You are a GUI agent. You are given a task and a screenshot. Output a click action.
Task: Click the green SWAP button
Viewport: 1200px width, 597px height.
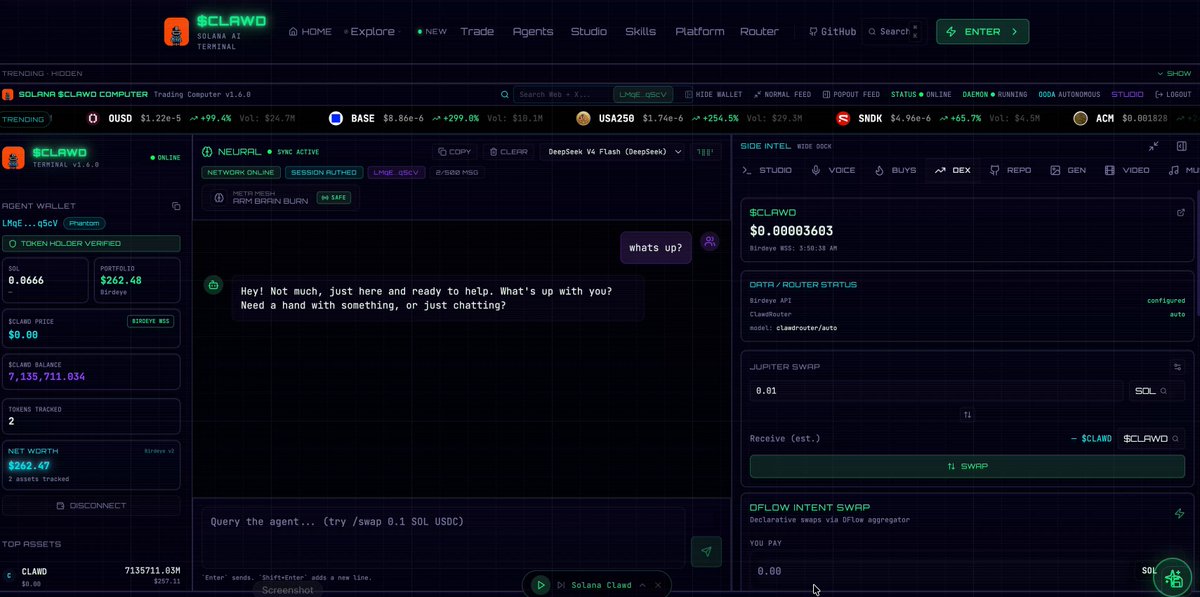pos(967,466)
